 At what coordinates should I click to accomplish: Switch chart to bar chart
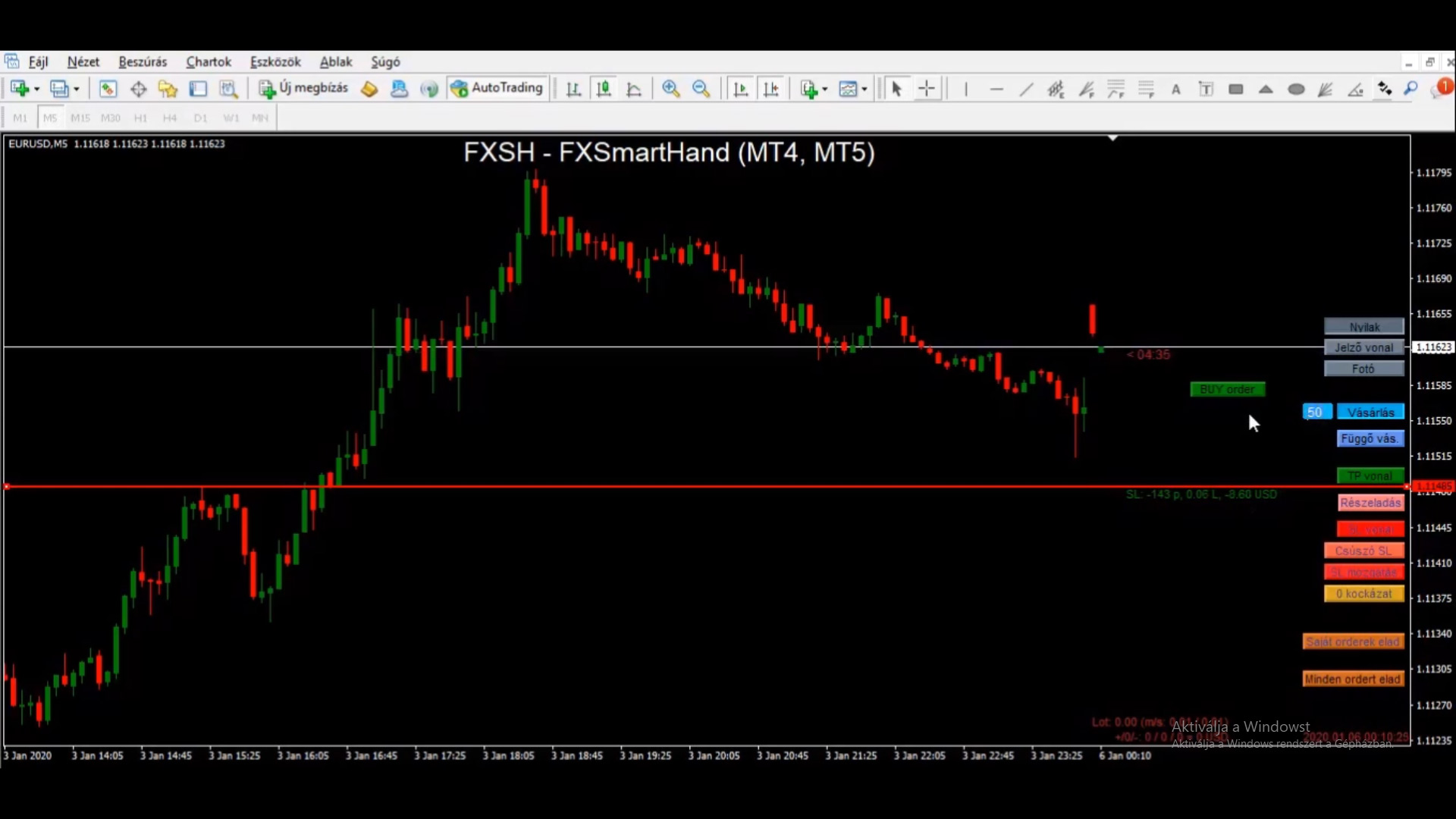pos(573,89)
